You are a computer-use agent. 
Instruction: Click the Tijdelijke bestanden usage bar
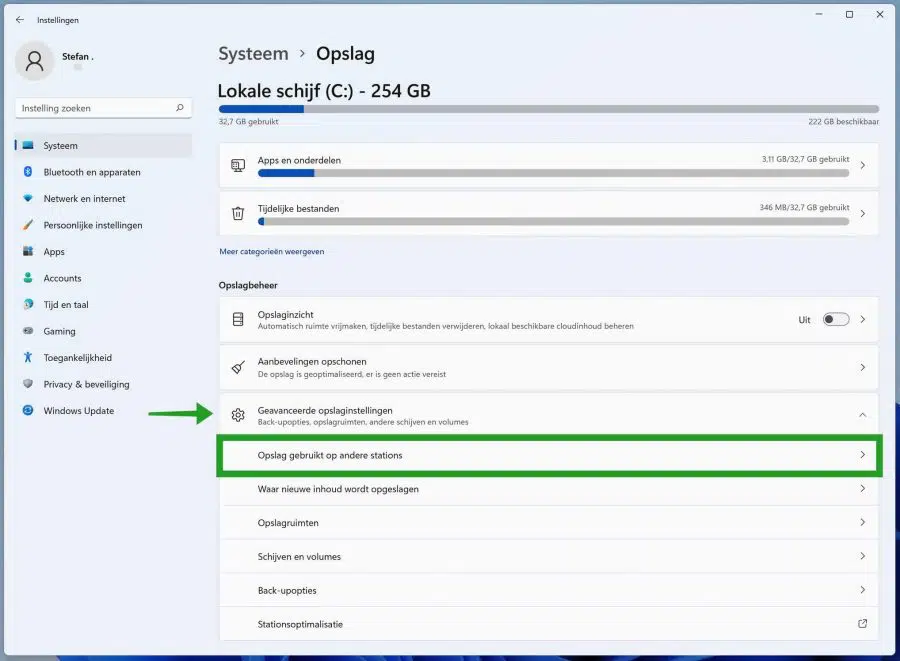pyautogui.click(x=553, y=221)
